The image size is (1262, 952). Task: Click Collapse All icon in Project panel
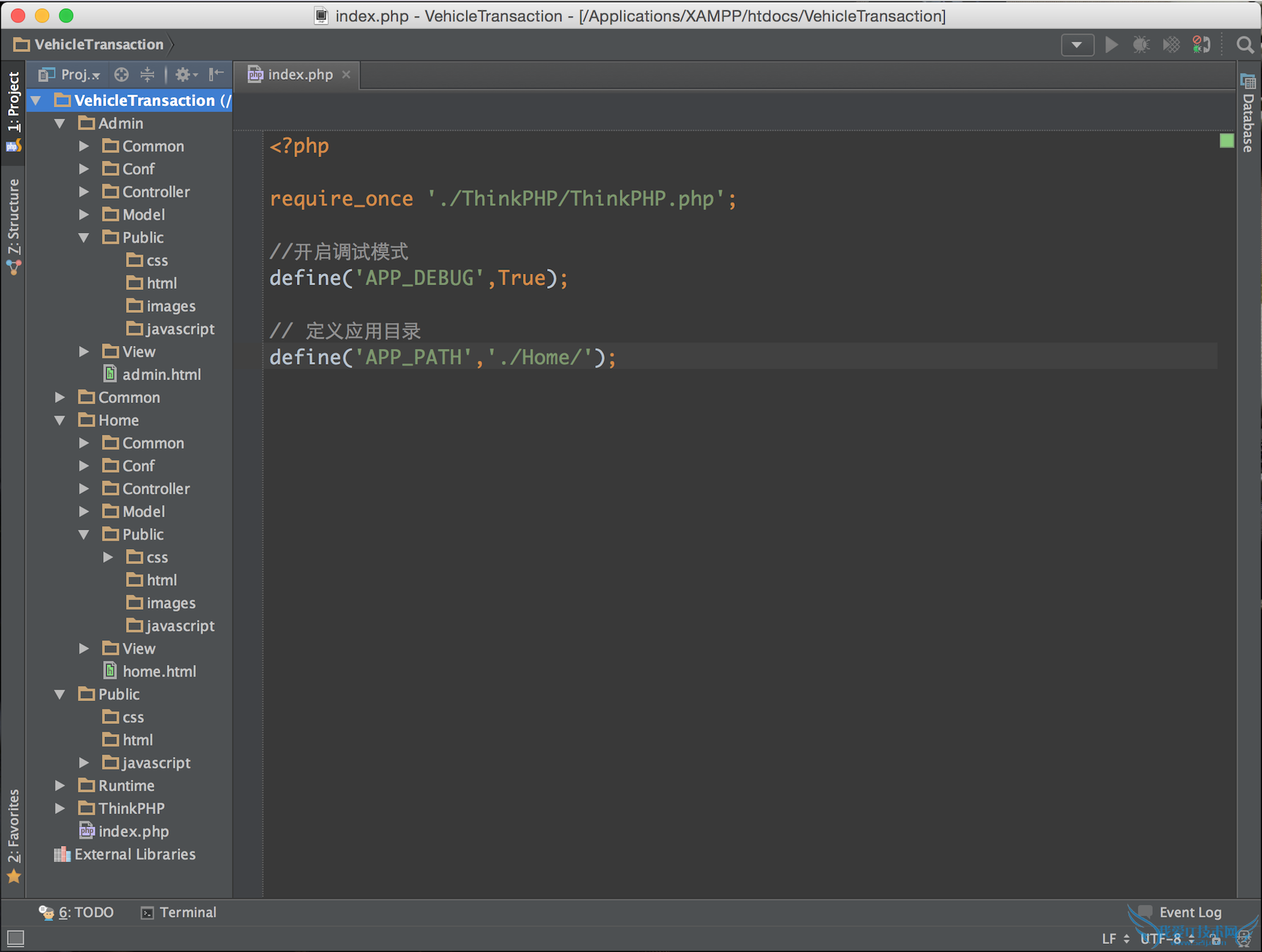pyautogui.click(x=147, y=75)
